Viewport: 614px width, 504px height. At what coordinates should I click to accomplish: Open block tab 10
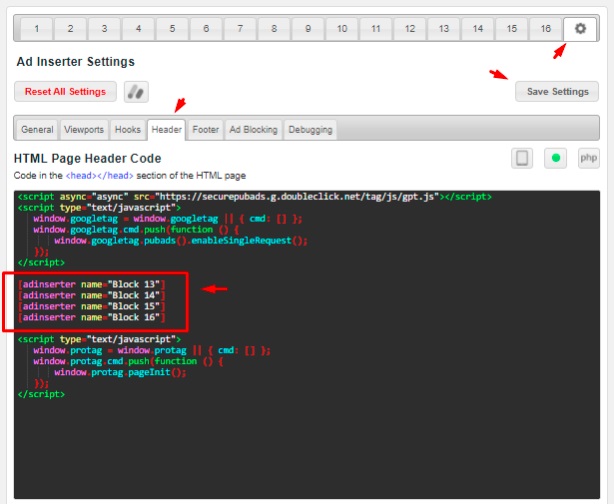click(342, 29)
